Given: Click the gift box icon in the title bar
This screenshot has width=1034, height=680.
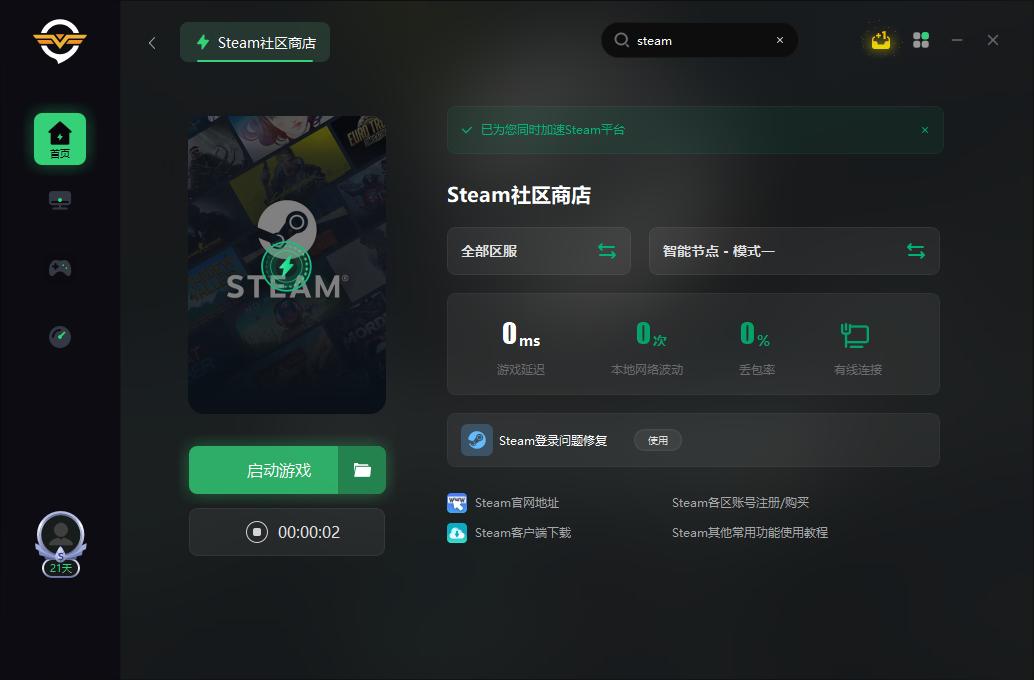Looking at the screenshot, I should click(881, 40).
